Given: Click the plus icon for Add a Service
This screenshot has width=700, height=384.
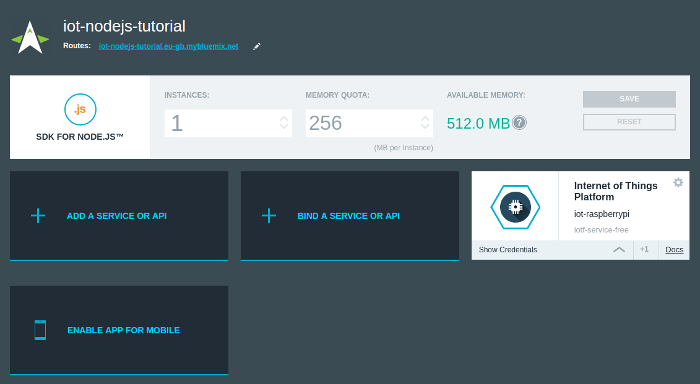Looking at the screenshot, I should pos(38,216).
